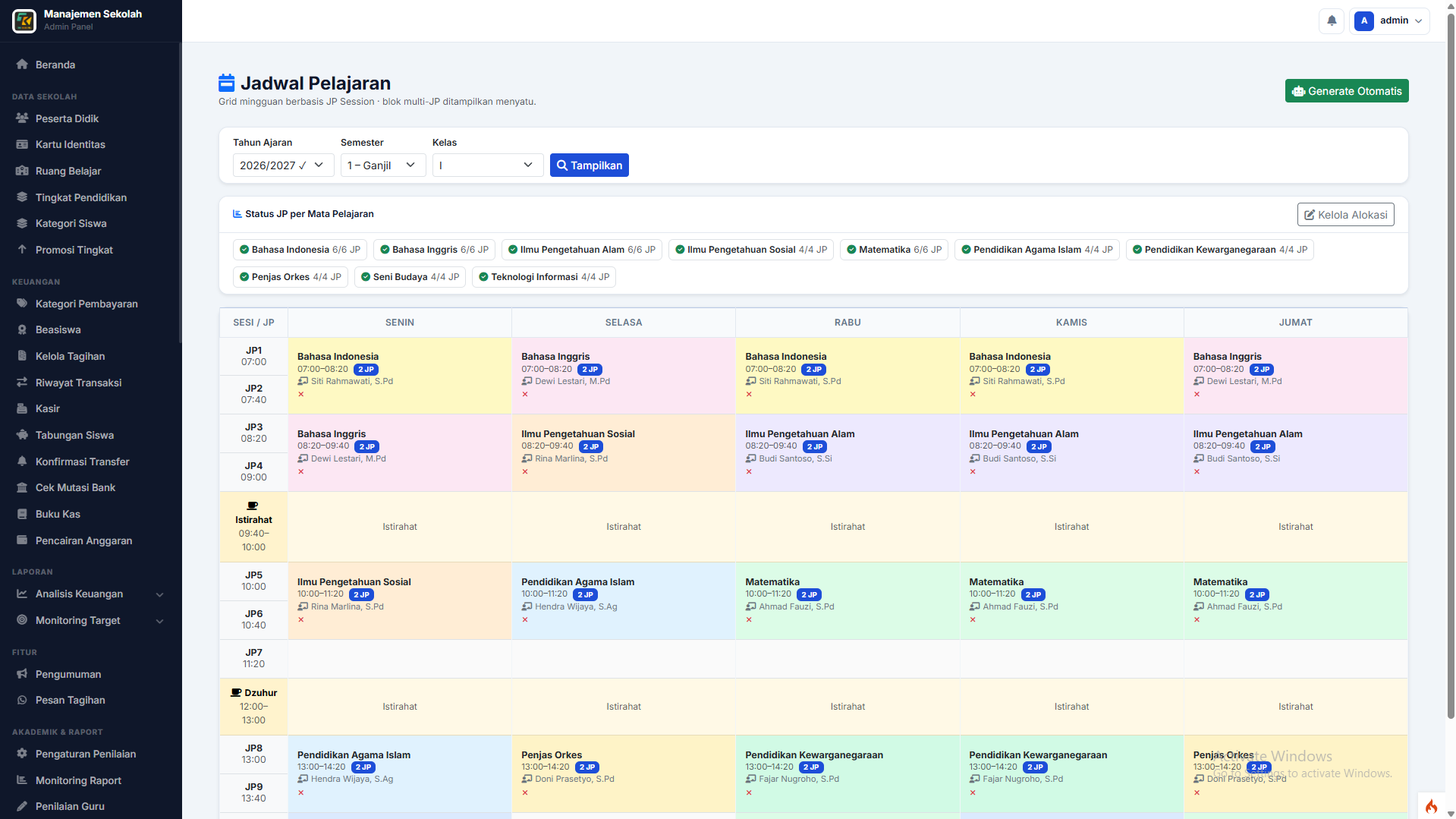This screenshot has height=819, width=1456.
Task: Click the Kartu Identitas card icon
Action: tap(22, 144)
